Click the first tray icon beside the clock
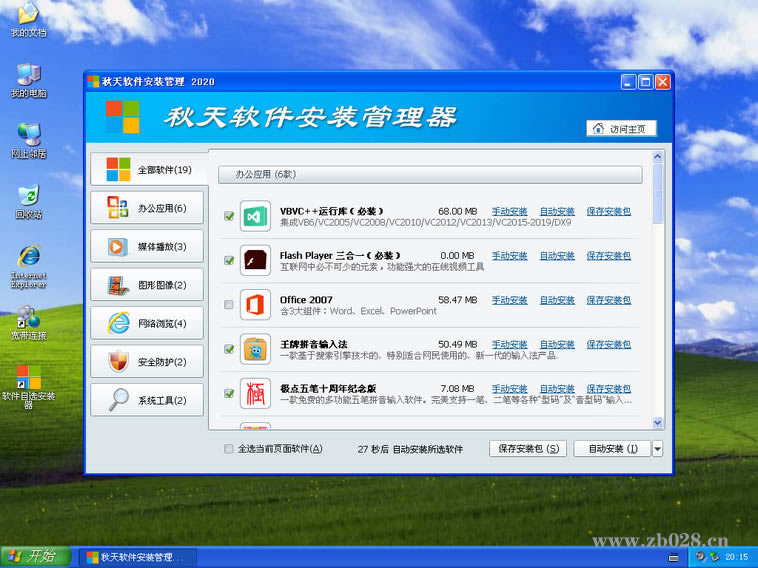Image resolution: width=758 pixels, height=568 pixels. coord(700,557)
